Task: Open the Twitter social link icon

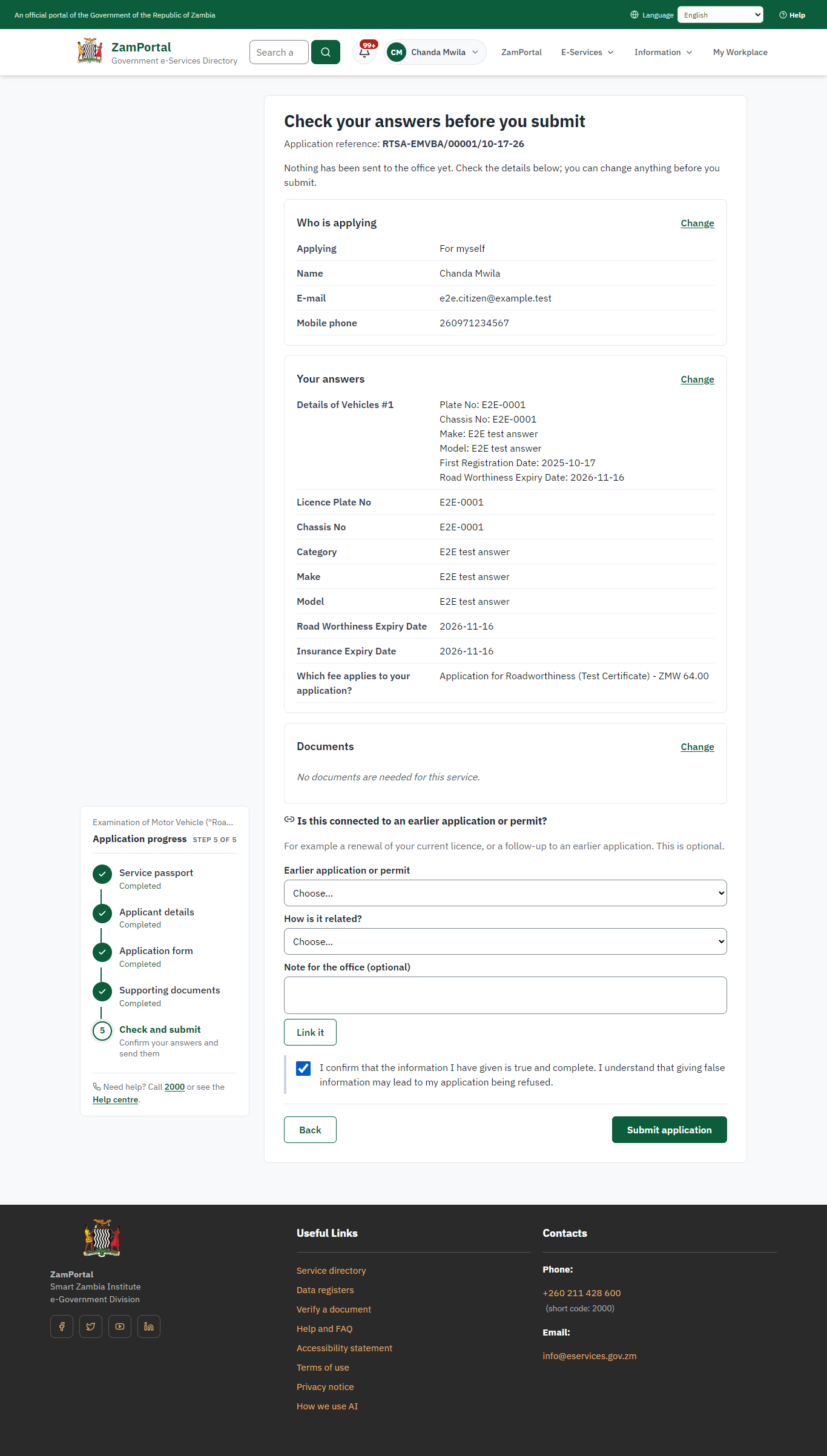Action: tap(91, 1326)
